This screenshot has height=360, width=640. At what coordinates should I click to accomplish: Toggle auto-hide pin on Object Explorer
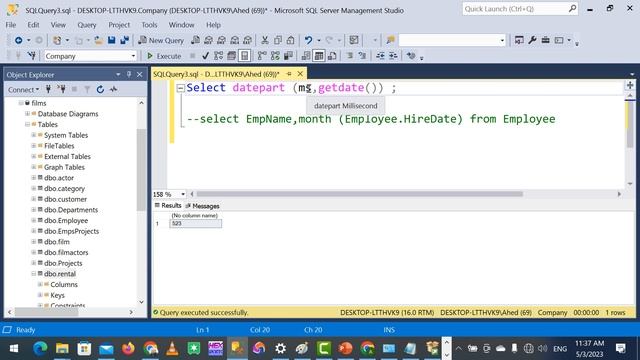pyautogui.click(x=129, y=75)
